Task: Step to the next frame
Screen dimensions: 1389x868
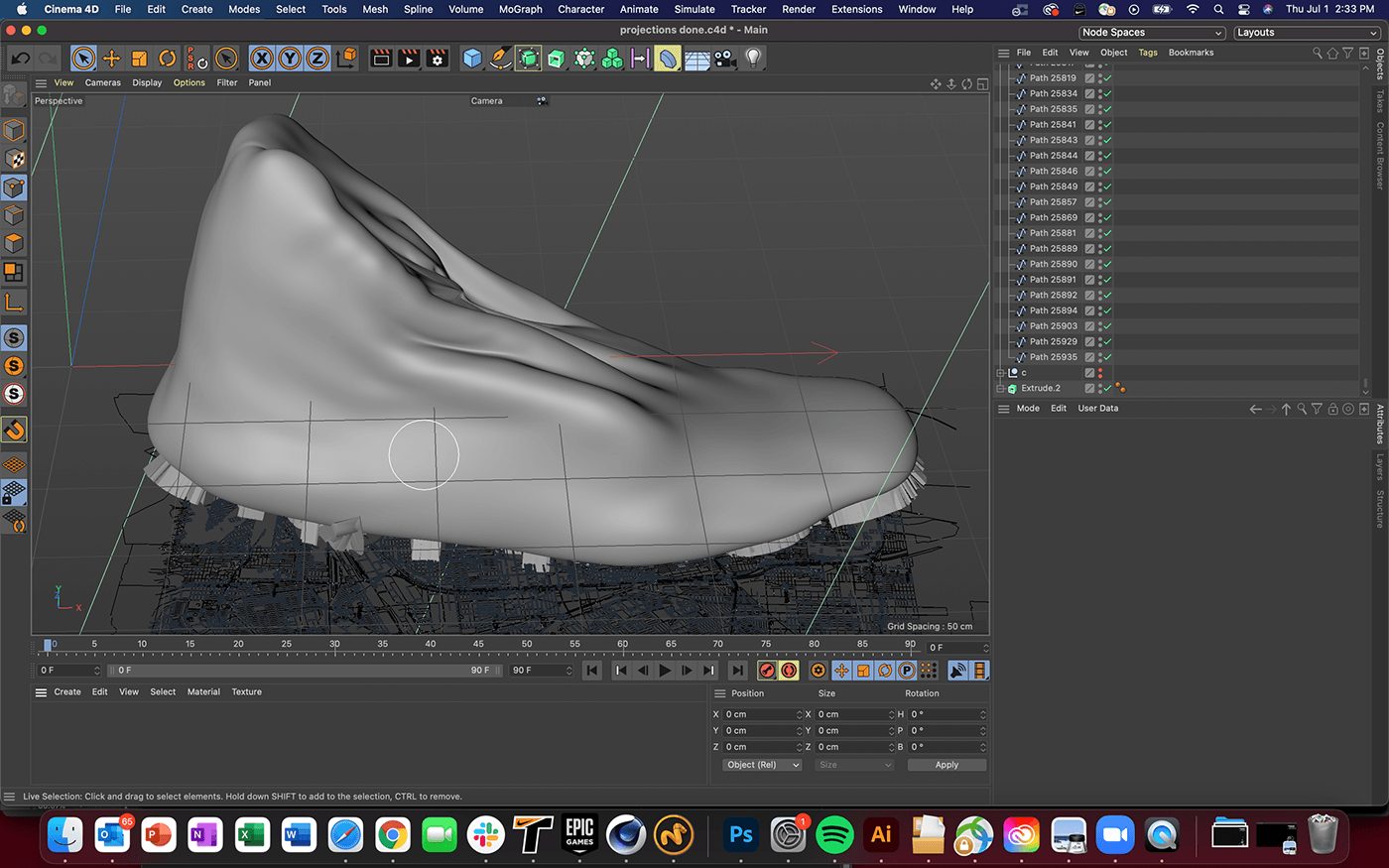Action: (x=687, y=671)
